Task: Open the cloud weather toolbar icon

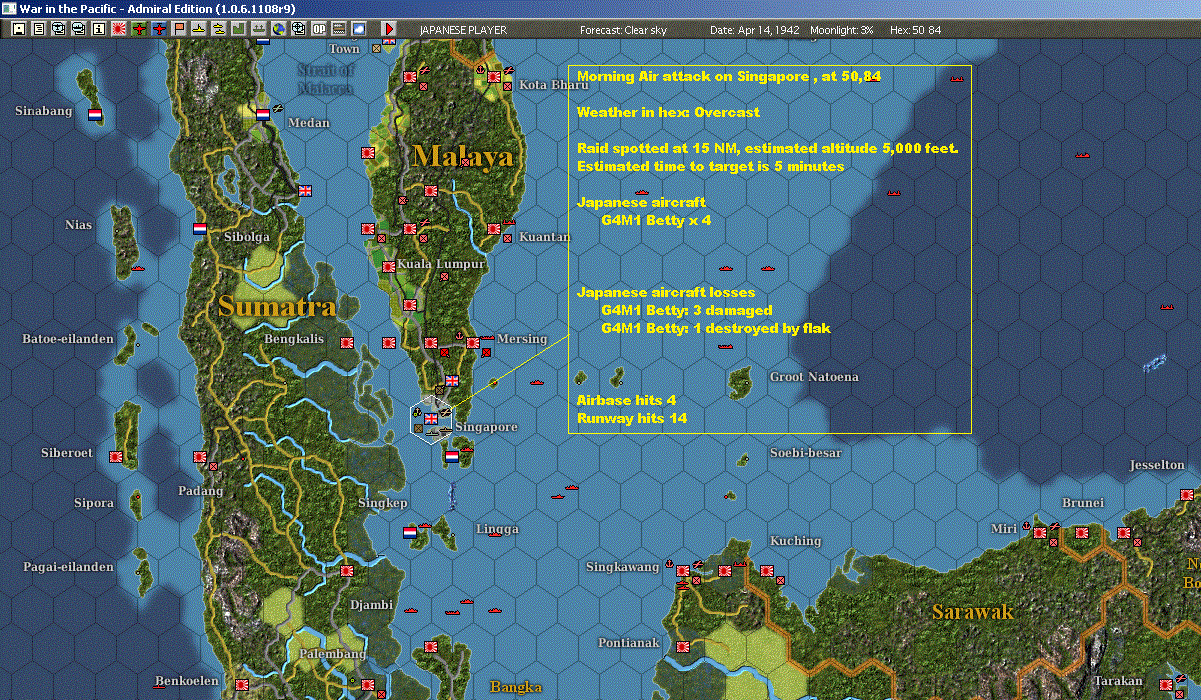Action: (x=359, y=29)
